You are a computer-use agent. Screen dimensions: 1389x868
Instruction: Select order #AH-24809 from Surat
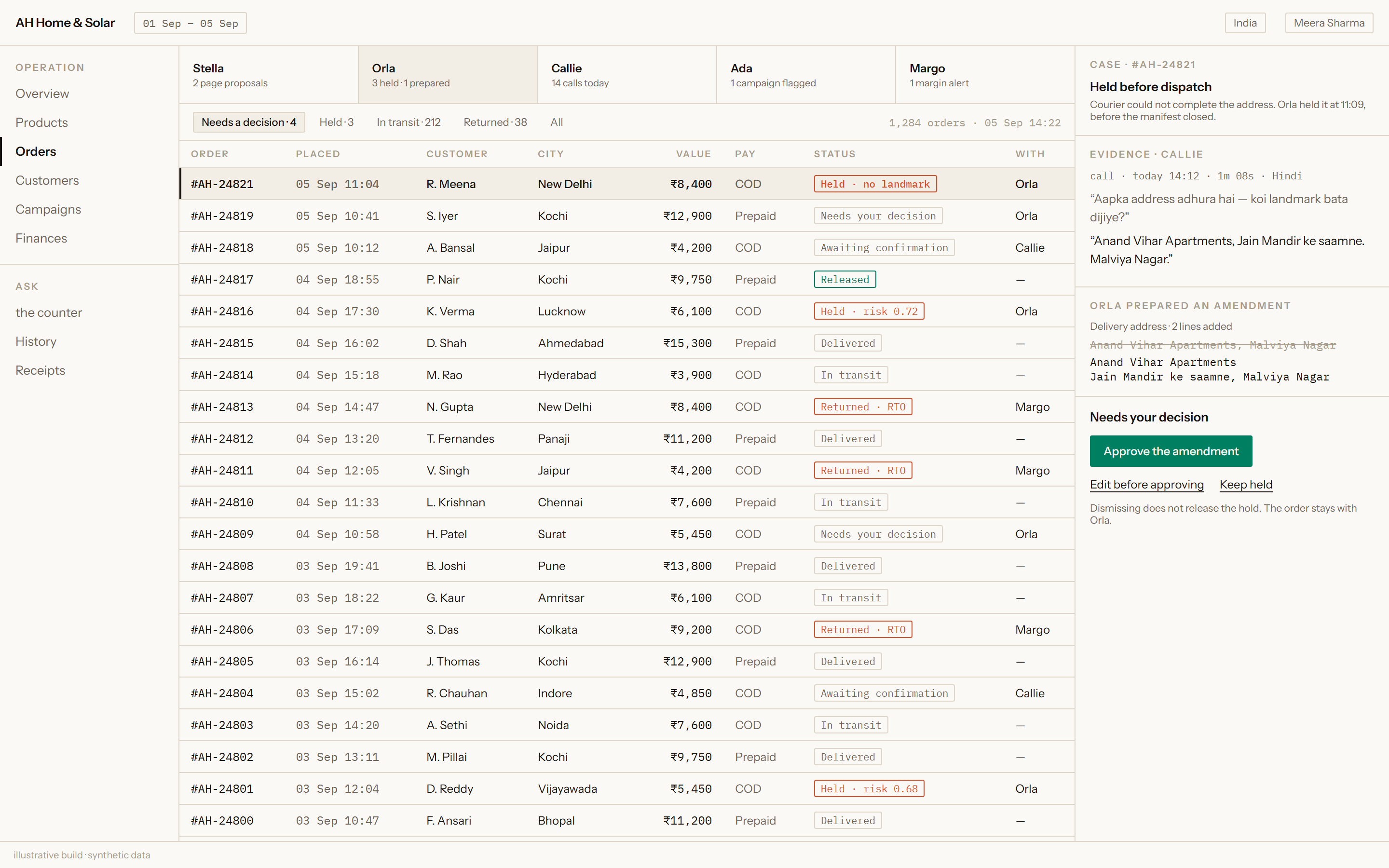click(x=627, y=534)
